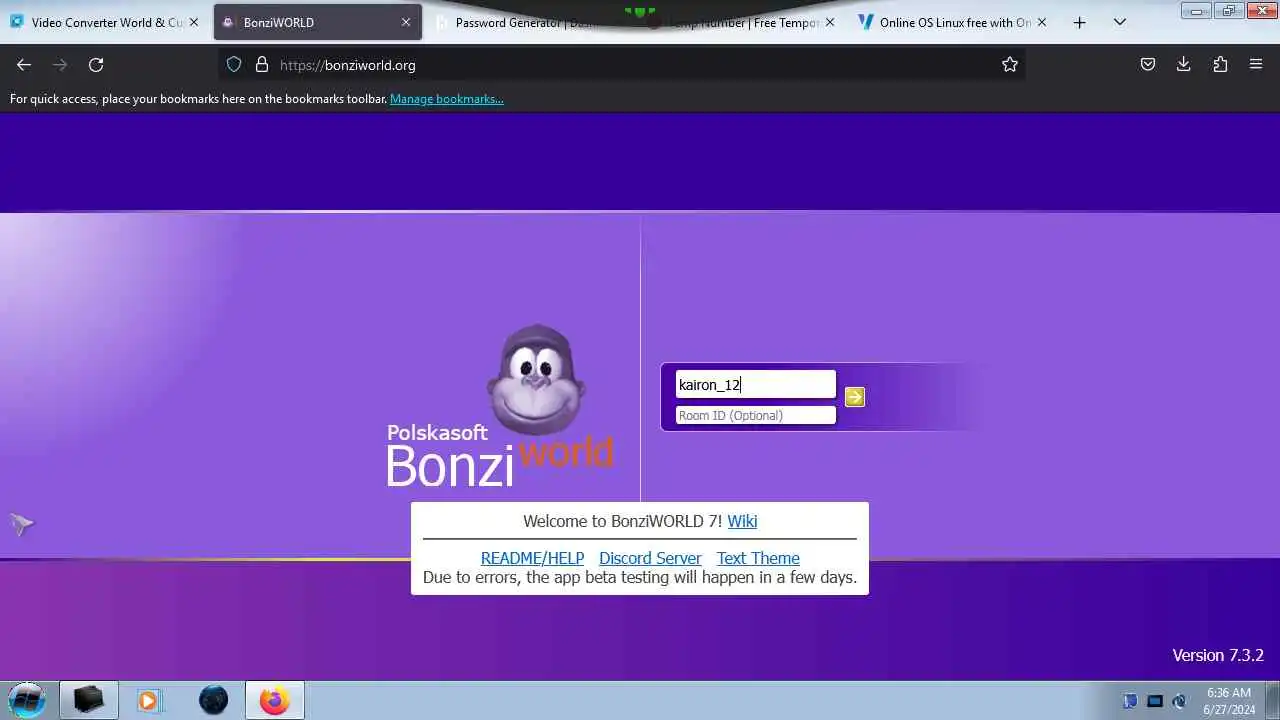Click the bonziworld.org address bar

(x=620, y=65)
